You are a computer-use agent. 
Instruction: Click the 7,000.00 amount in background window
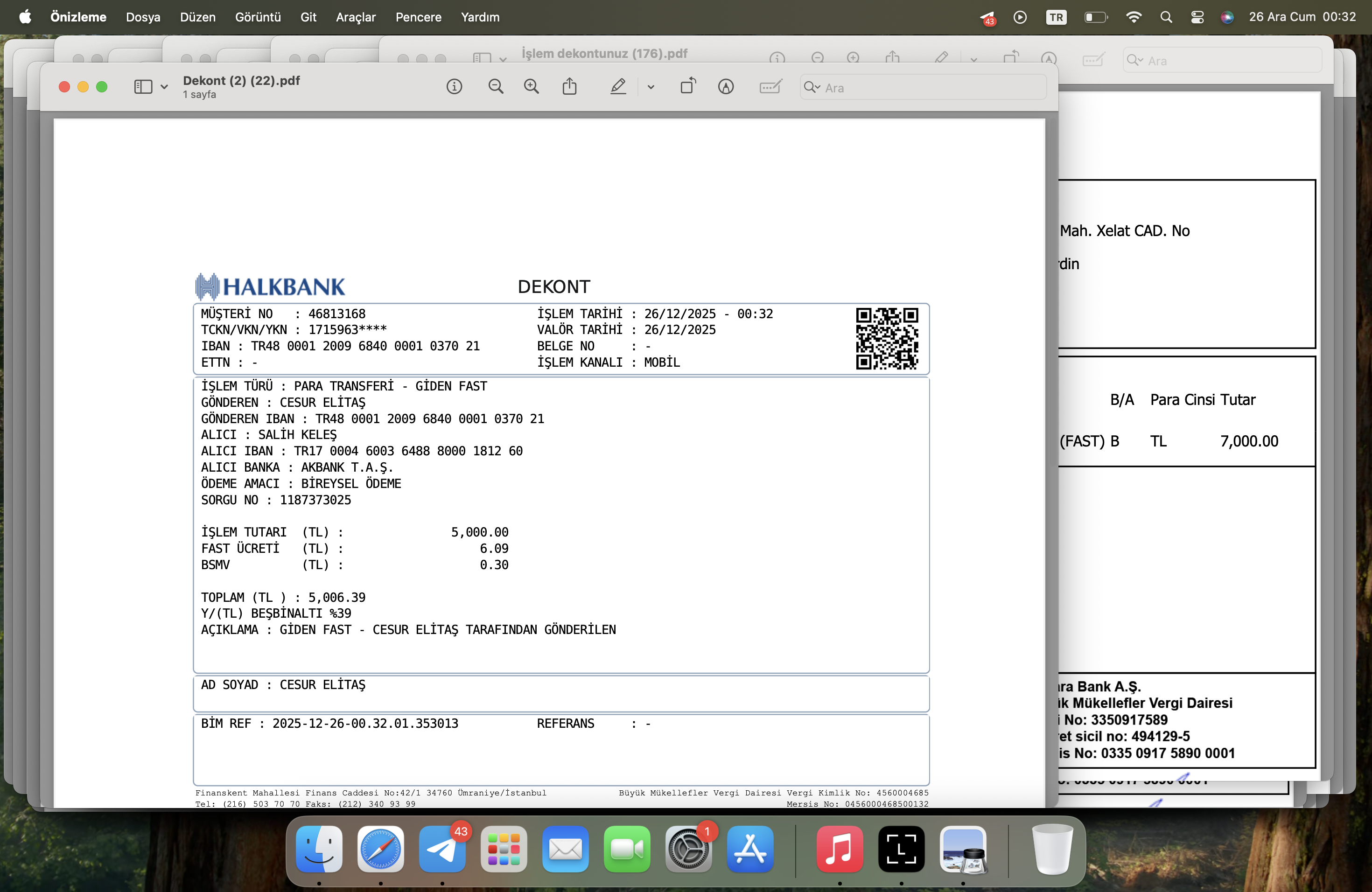(x=1249, y=441)
